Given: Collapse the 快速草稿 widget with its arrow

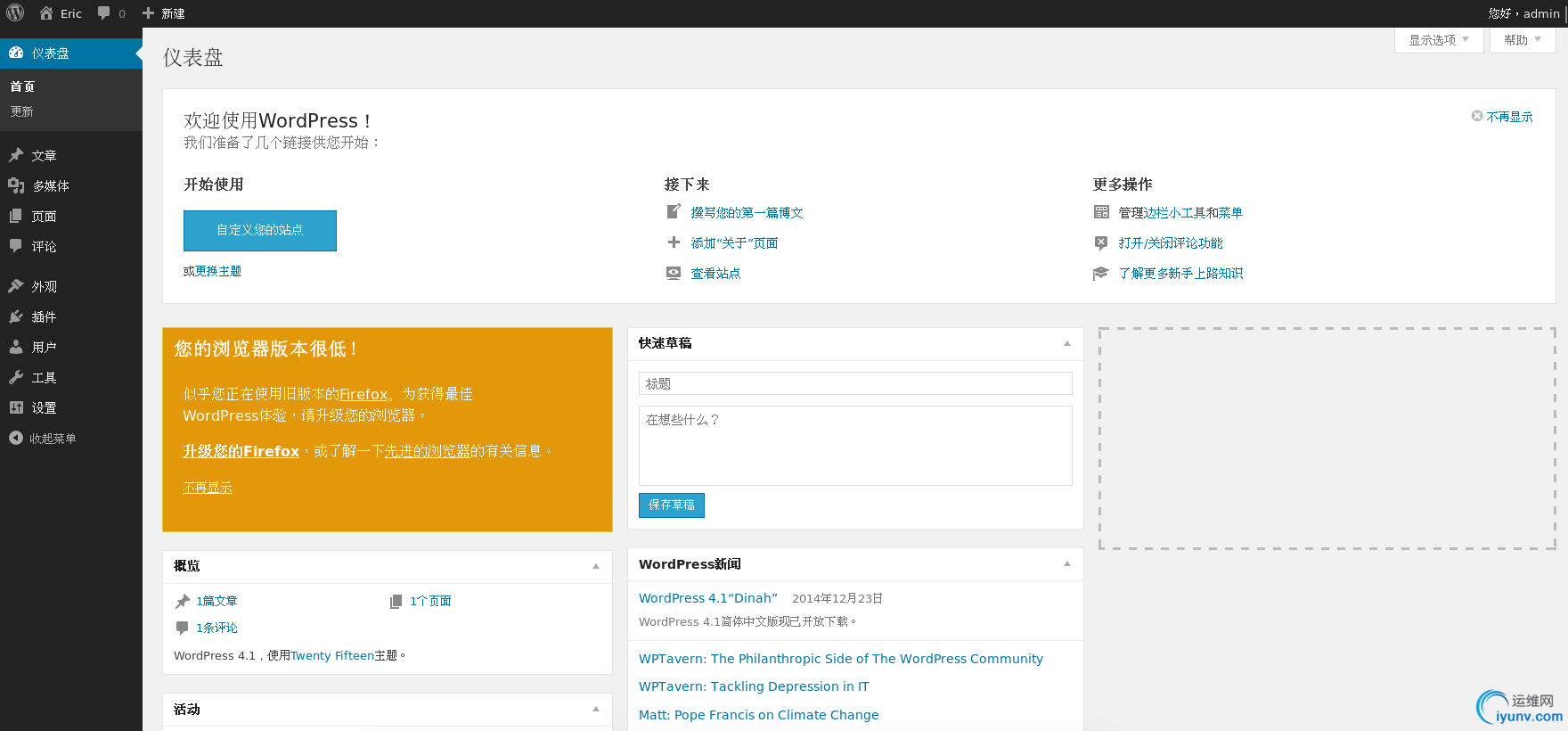Looking at the screenshot, I should [x=1067, y=343].
